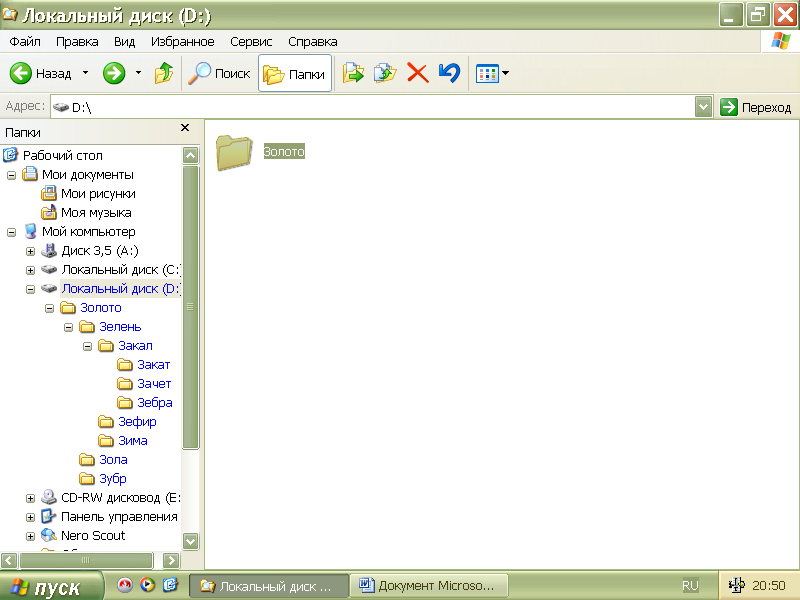Expand the Локальный диск (C:) node
The image size is (800, 600).
click(x=31, y=270)
